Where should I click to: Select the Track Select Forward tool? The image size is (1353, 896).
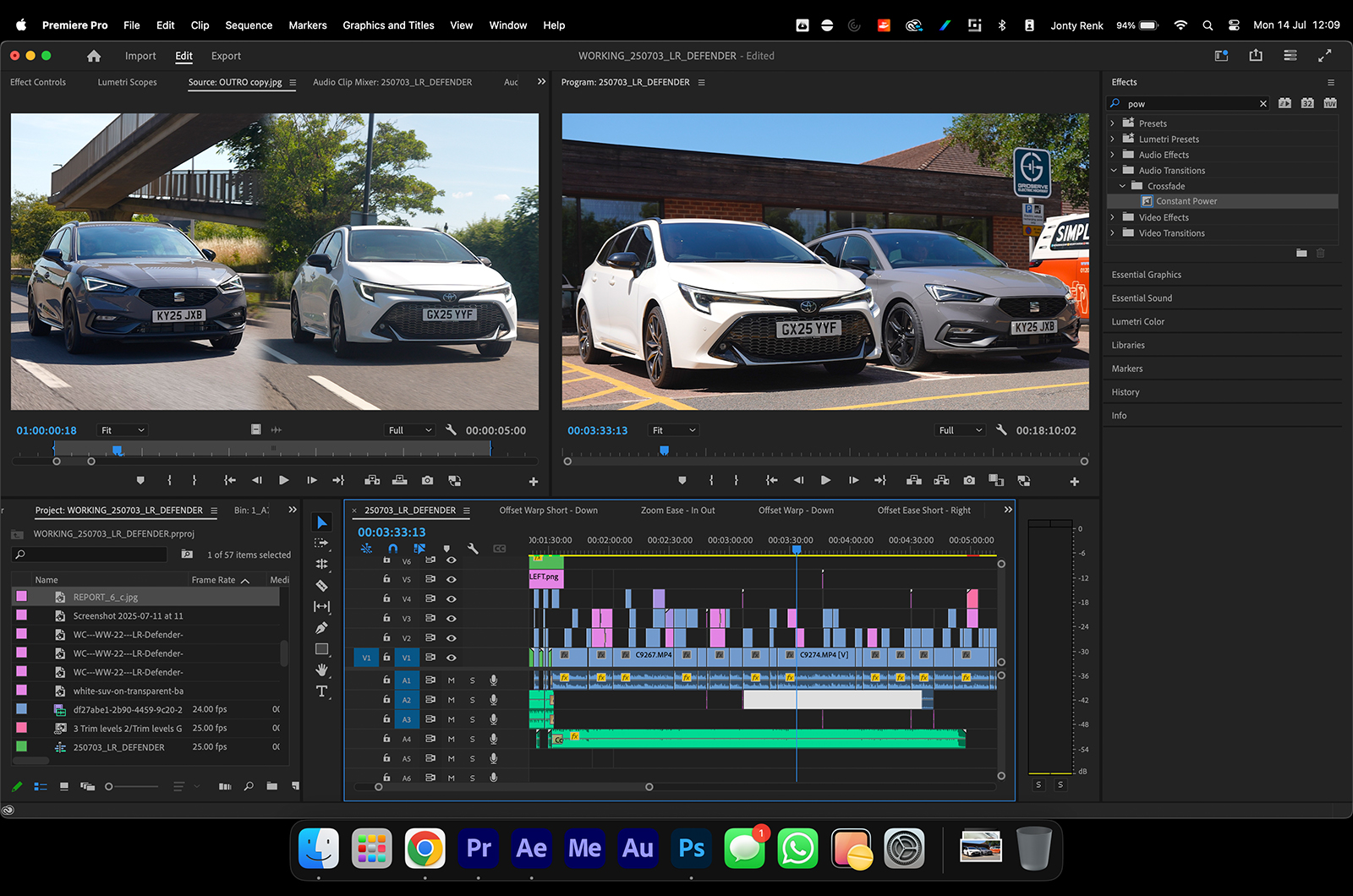click(321, 544)
